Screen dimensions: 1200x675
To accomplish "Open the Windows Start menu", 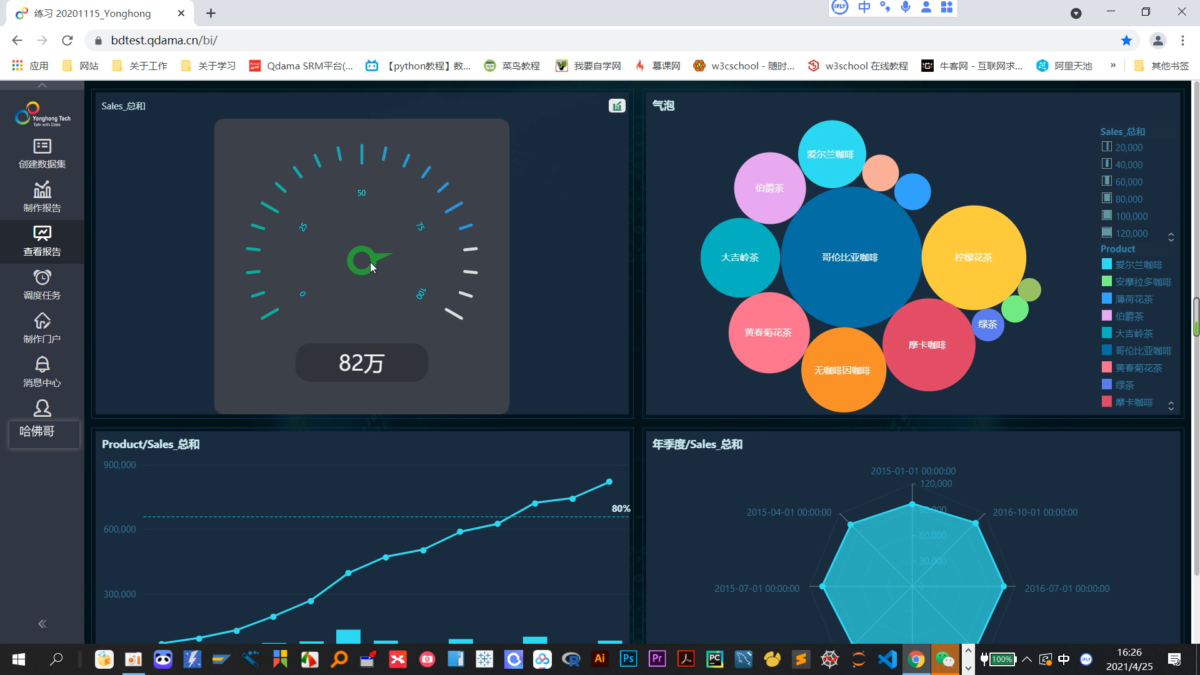I will click(x=18, y=659).
